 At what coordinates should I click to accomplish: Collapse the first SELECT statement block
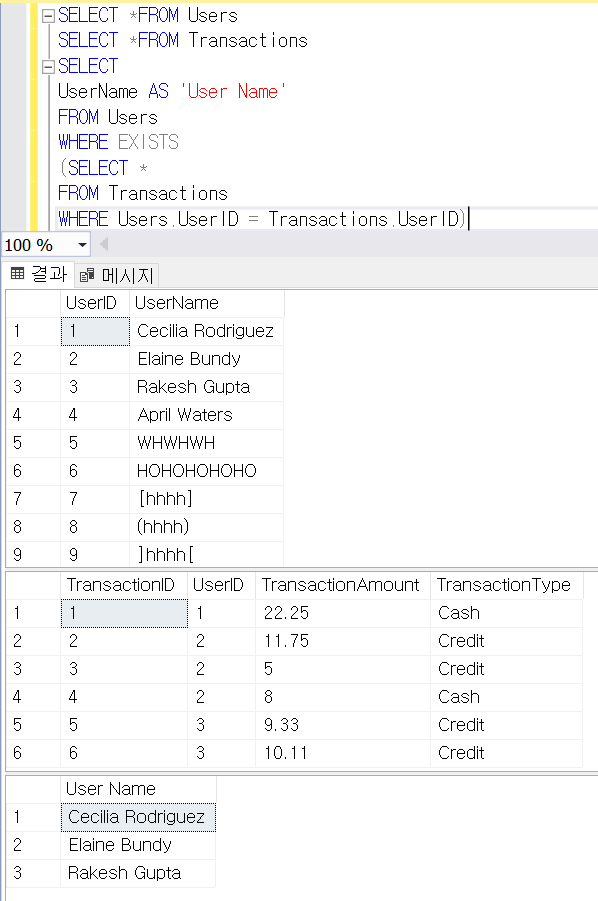(49, 16)
